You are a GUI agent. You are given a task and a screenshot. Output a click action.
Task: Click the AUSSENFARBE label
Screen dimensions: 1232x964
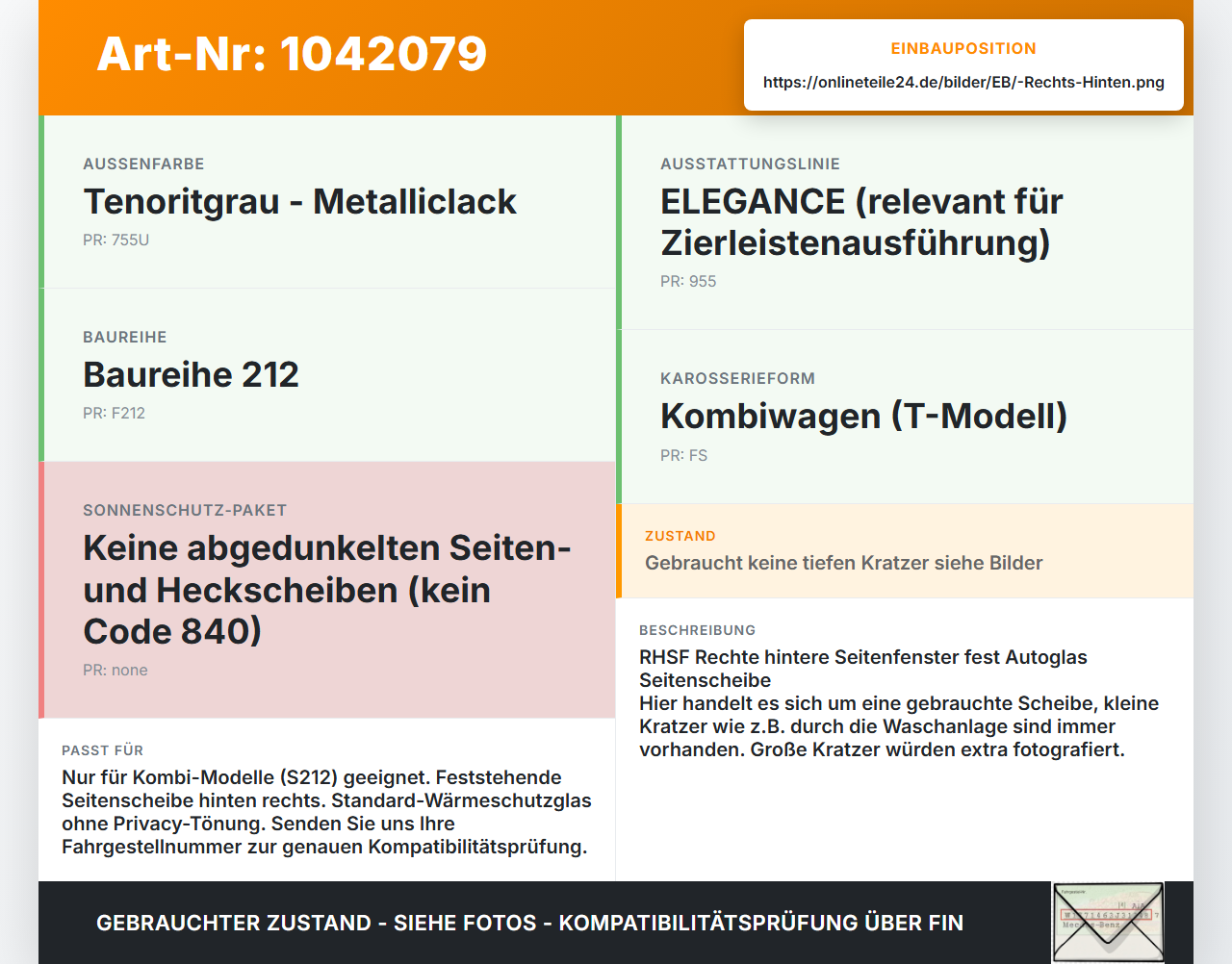[x=143, y=165]
